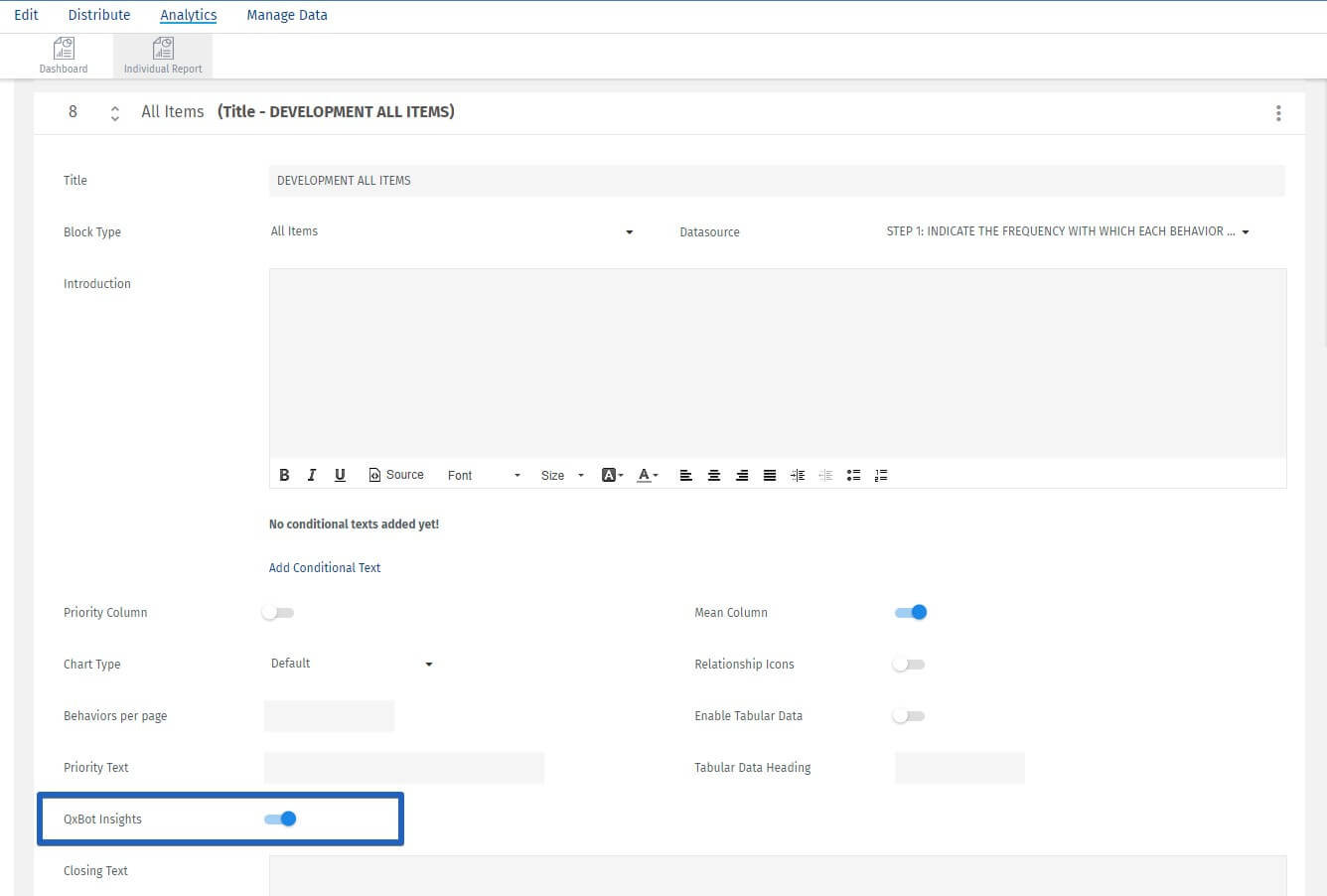1327x896 pixels.
Task: Open the Datasource selector
Action: click(1246, 231)
